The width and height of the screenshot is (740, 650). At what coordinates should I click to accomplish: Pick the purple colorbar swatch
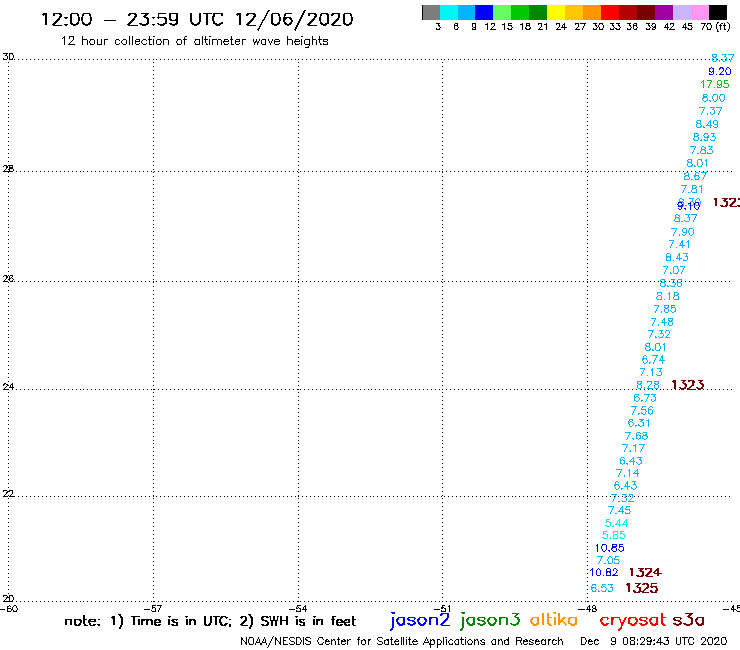pos(664,12)
